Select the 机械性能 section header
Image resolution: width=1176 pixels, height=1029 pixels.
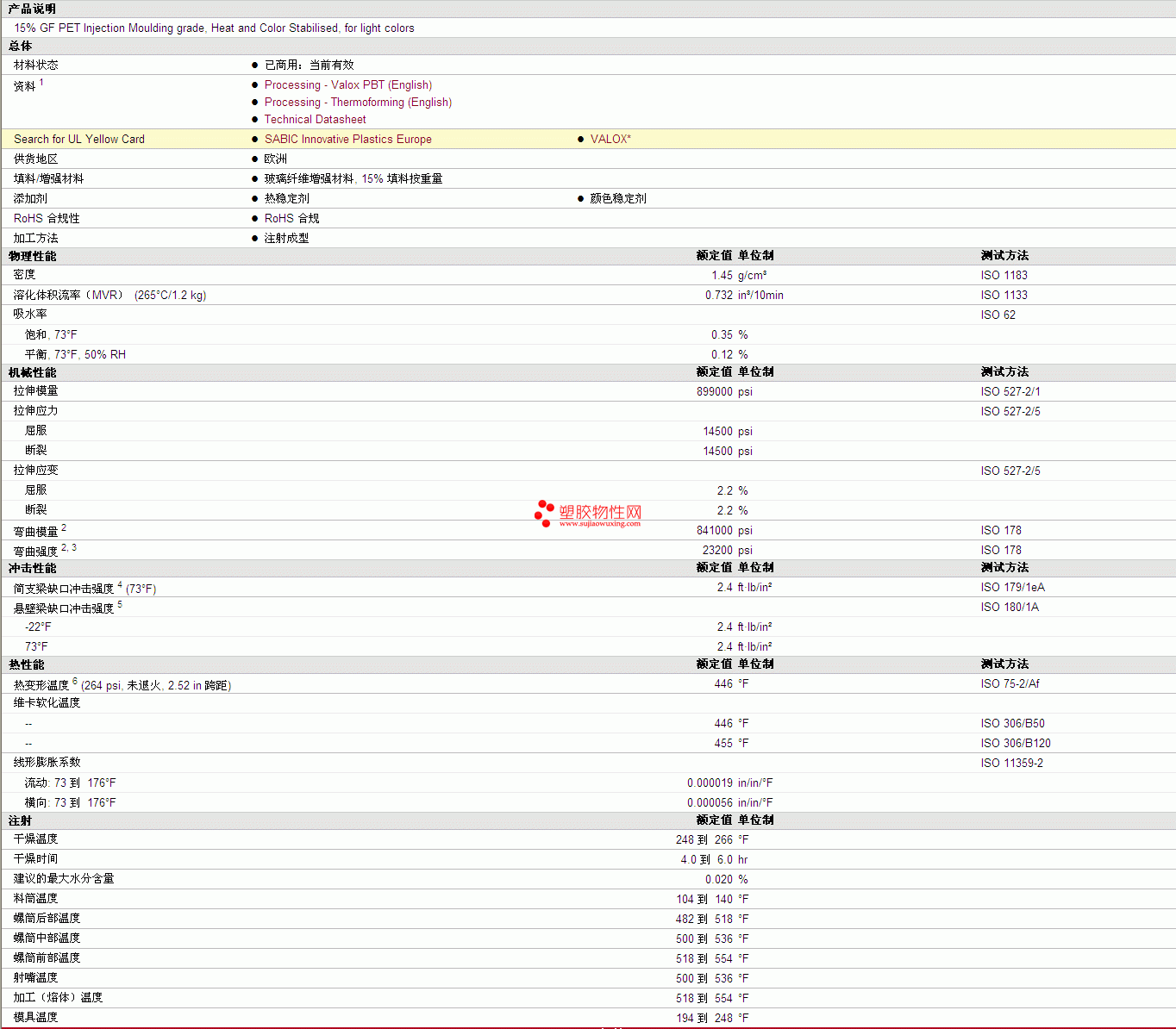(33, 372)
